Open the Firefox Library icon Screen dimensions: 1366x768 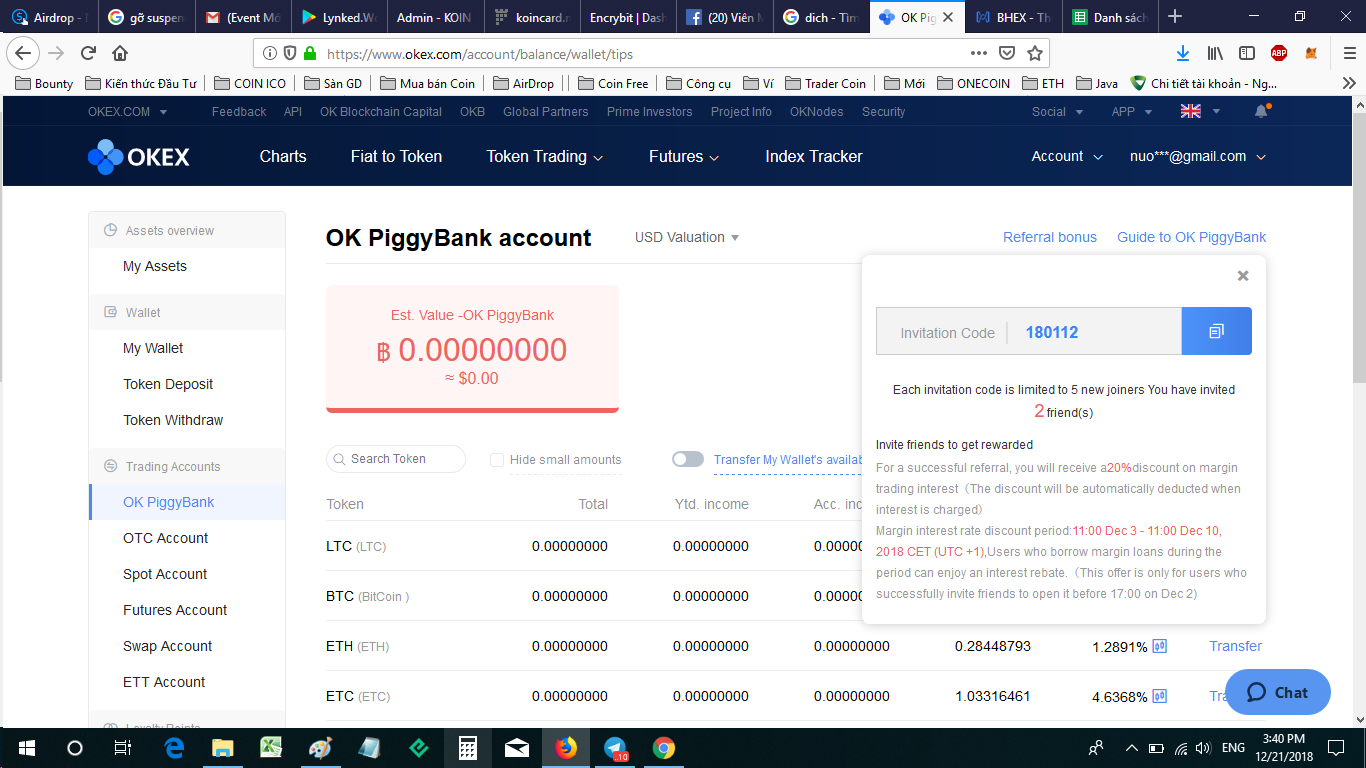coord(1215,54)
